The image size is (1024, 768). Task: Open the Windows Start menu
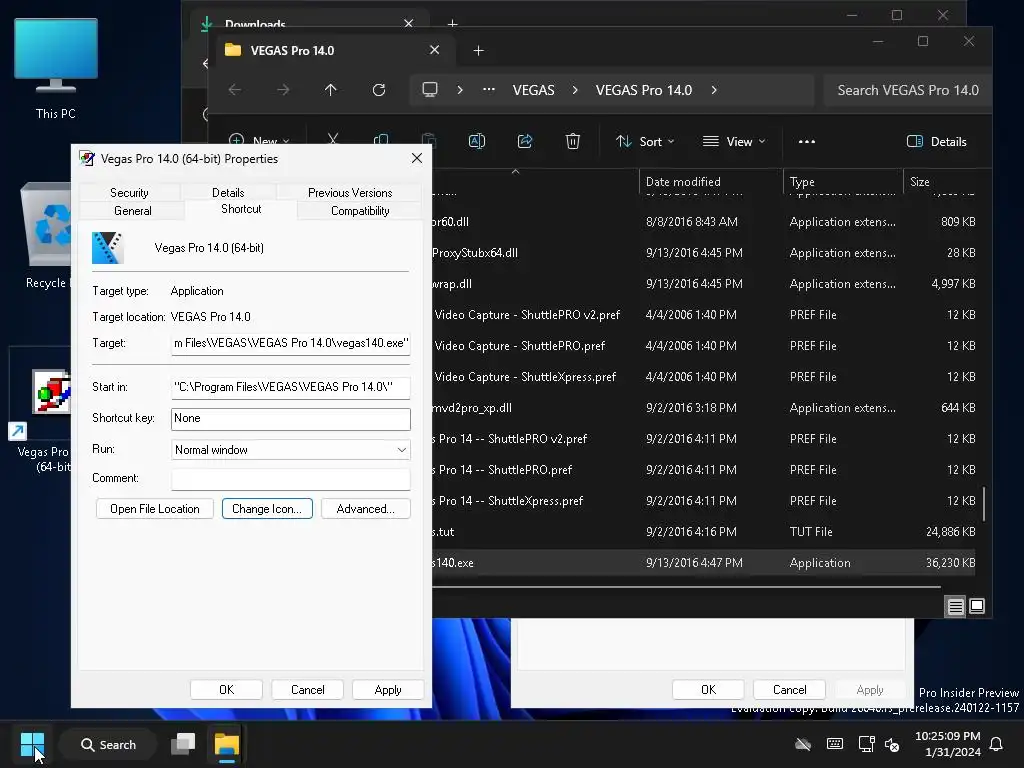[x=32, y=744]
